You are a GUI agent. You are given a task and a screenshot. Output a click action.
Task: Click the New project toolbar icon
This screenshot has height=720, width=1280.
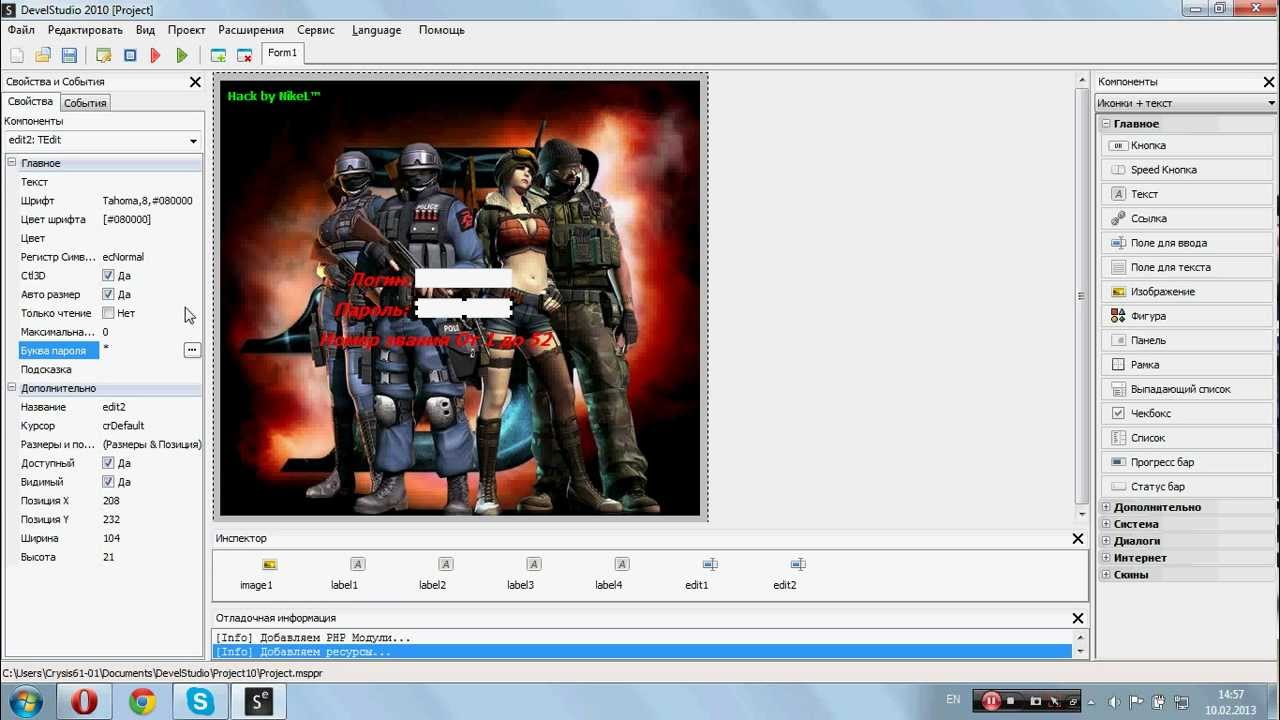[17, 55]
